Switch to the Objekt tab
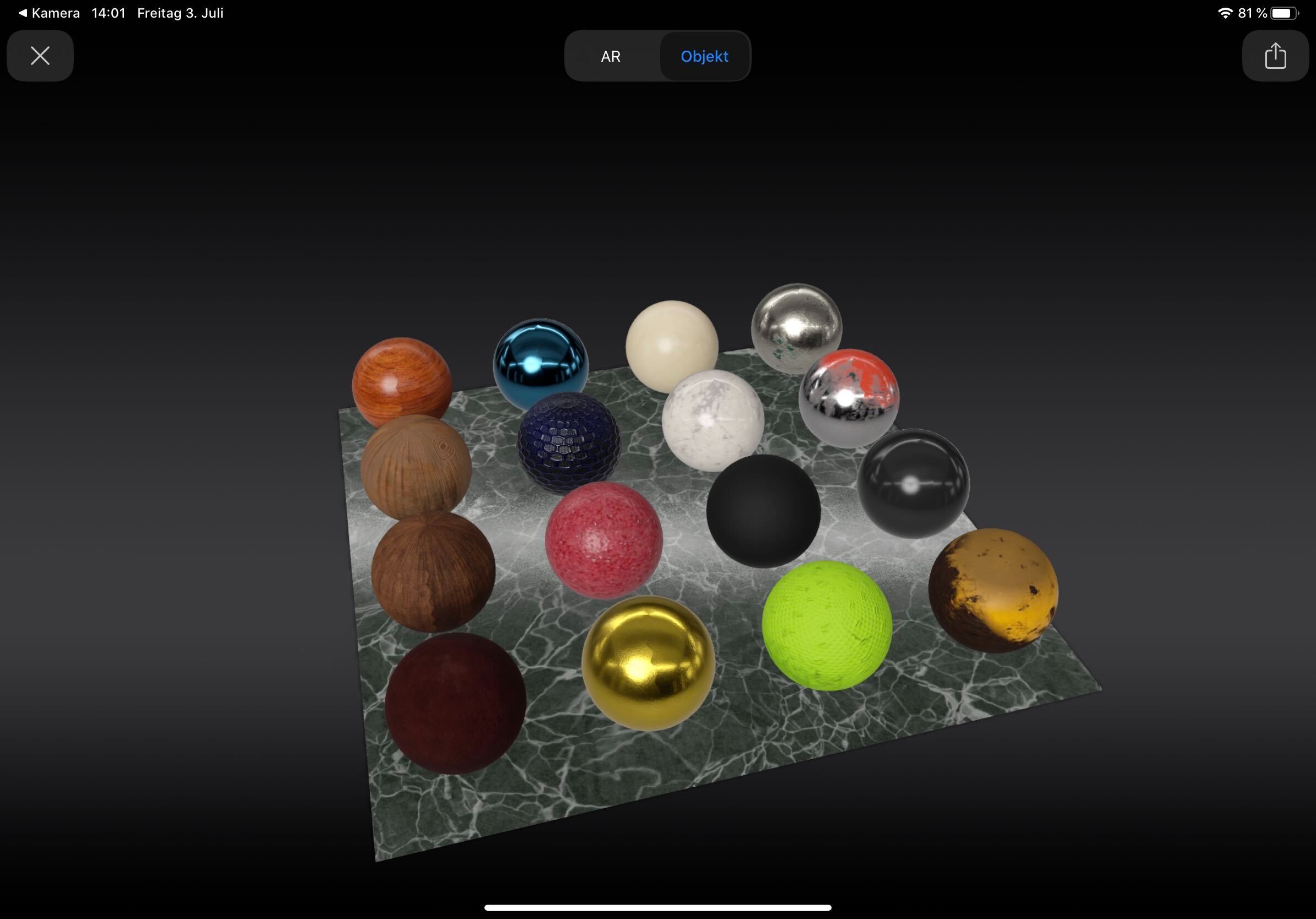Image resolution: width=1316 pixels, height=919 pixels. tap(704, 56)
